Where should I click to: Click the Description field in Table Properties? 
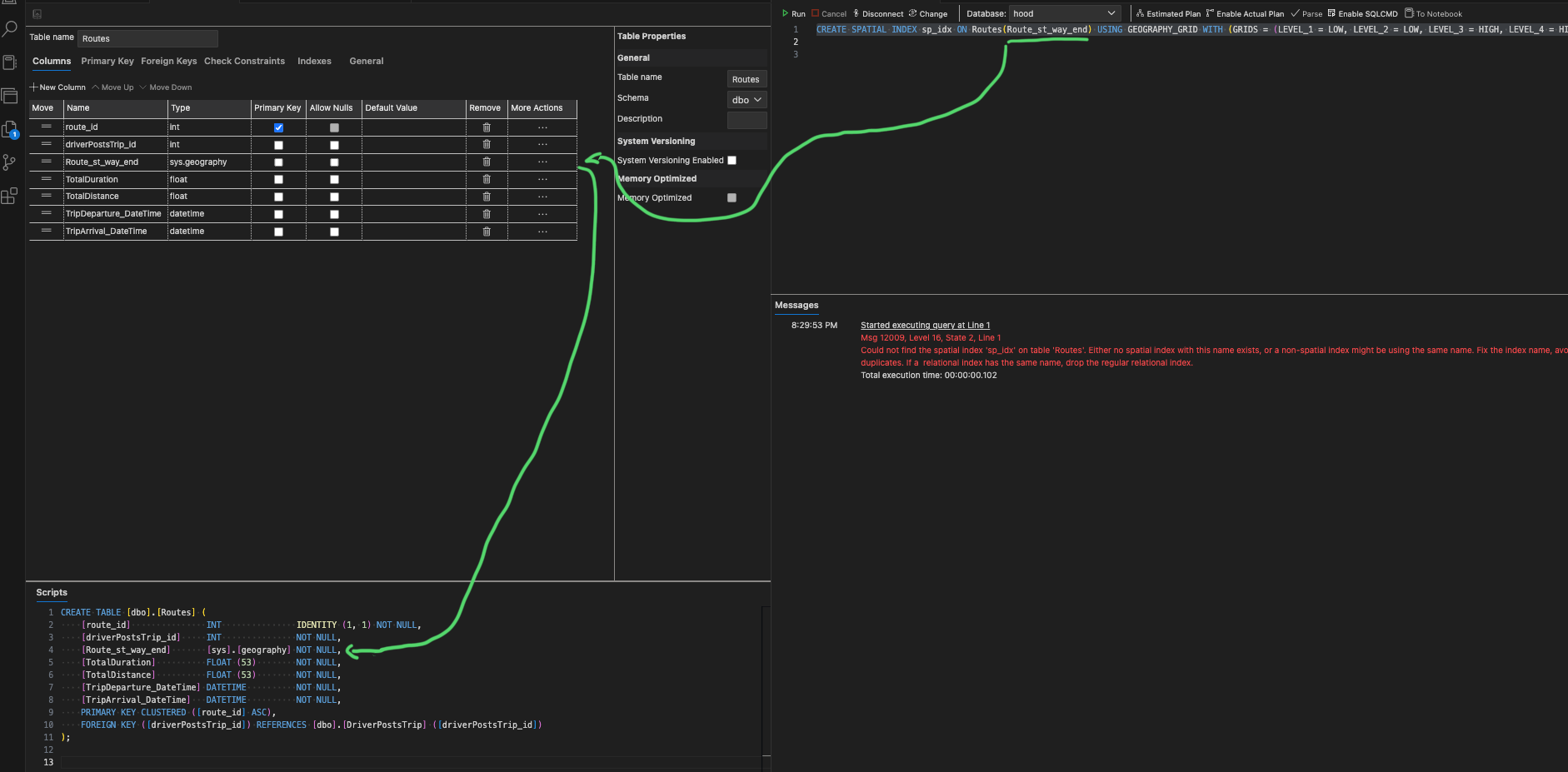coord(747,120)
